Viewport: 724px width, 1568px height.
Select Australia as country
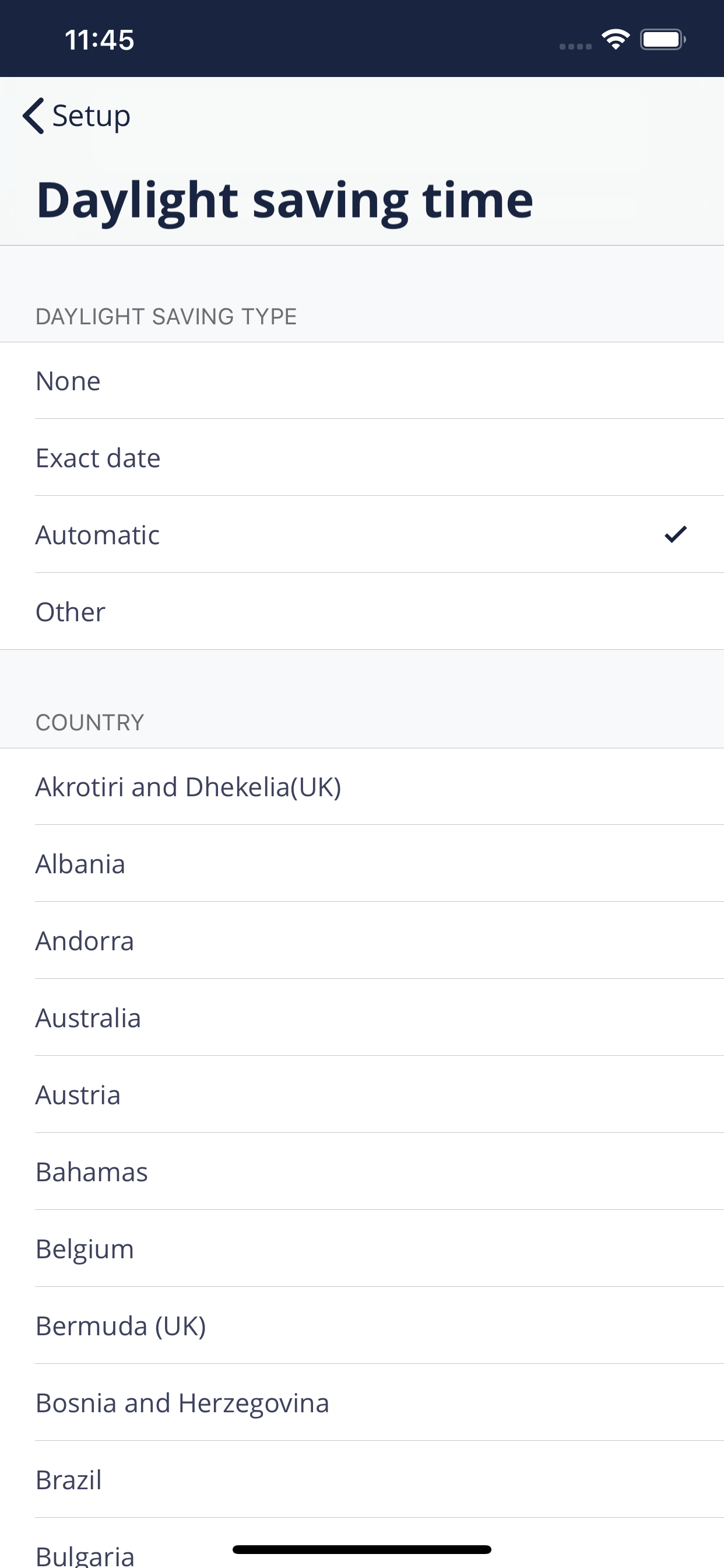click(362, 1018)
